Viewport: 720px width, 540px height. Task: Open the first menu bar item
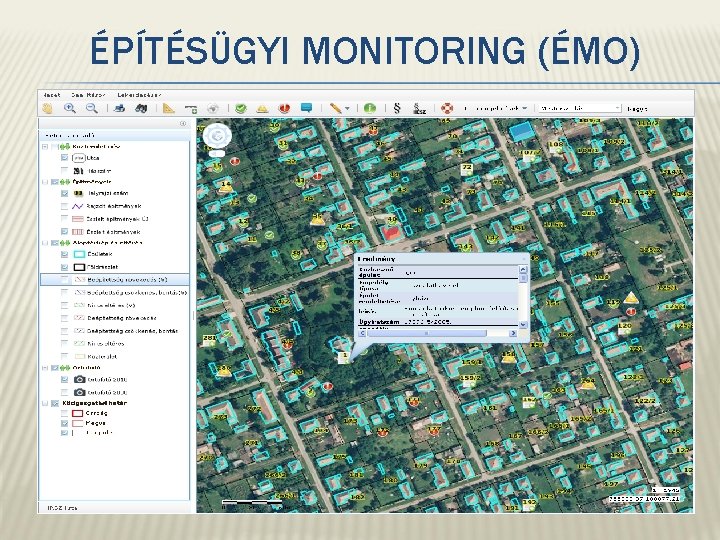coord(52,95)
